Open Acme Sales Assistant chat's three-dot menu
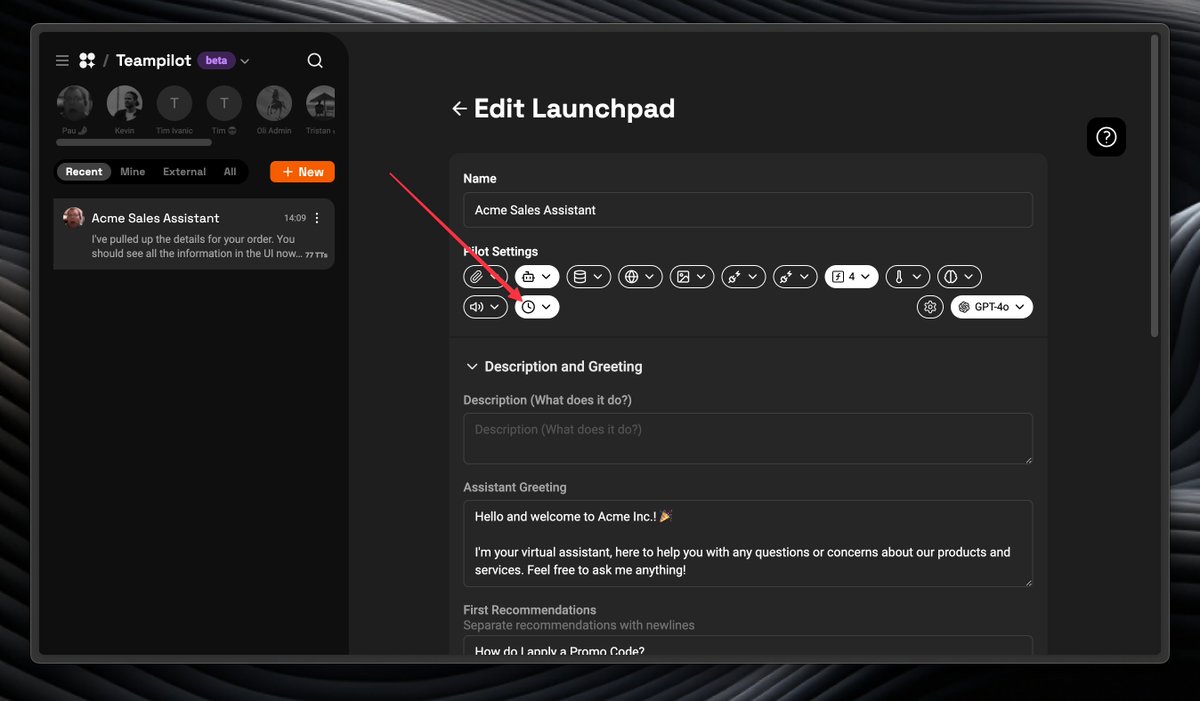 tap(317, 218)
